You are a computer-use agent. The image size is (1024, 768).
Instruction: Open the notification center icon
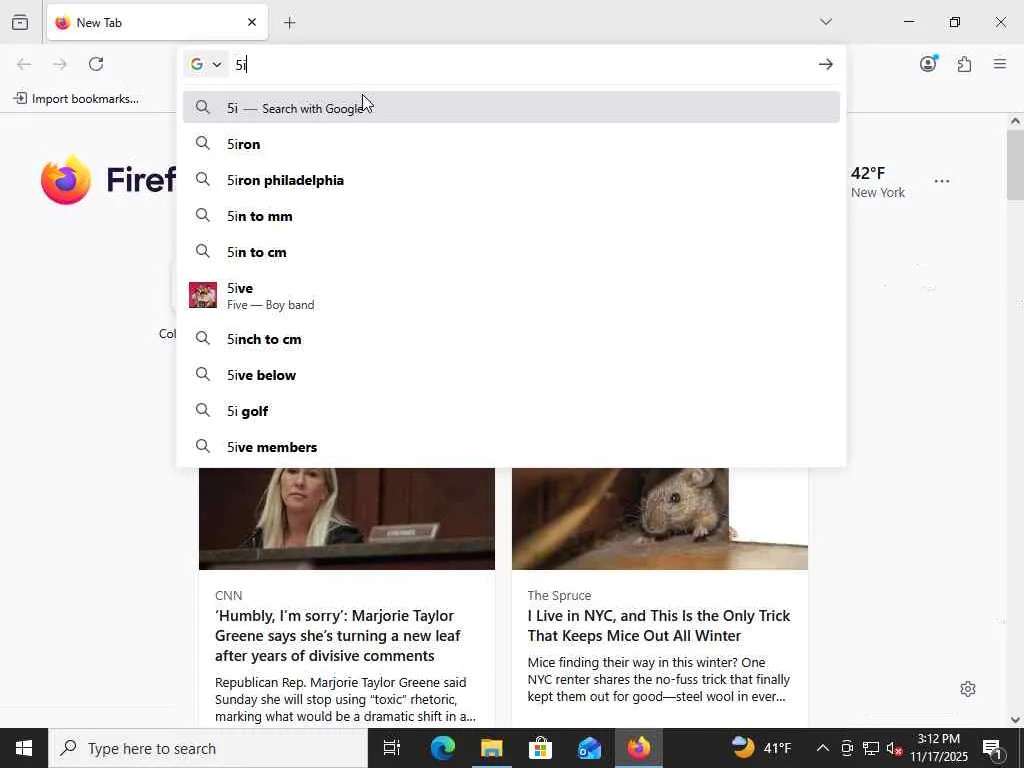tap(993, 748)
